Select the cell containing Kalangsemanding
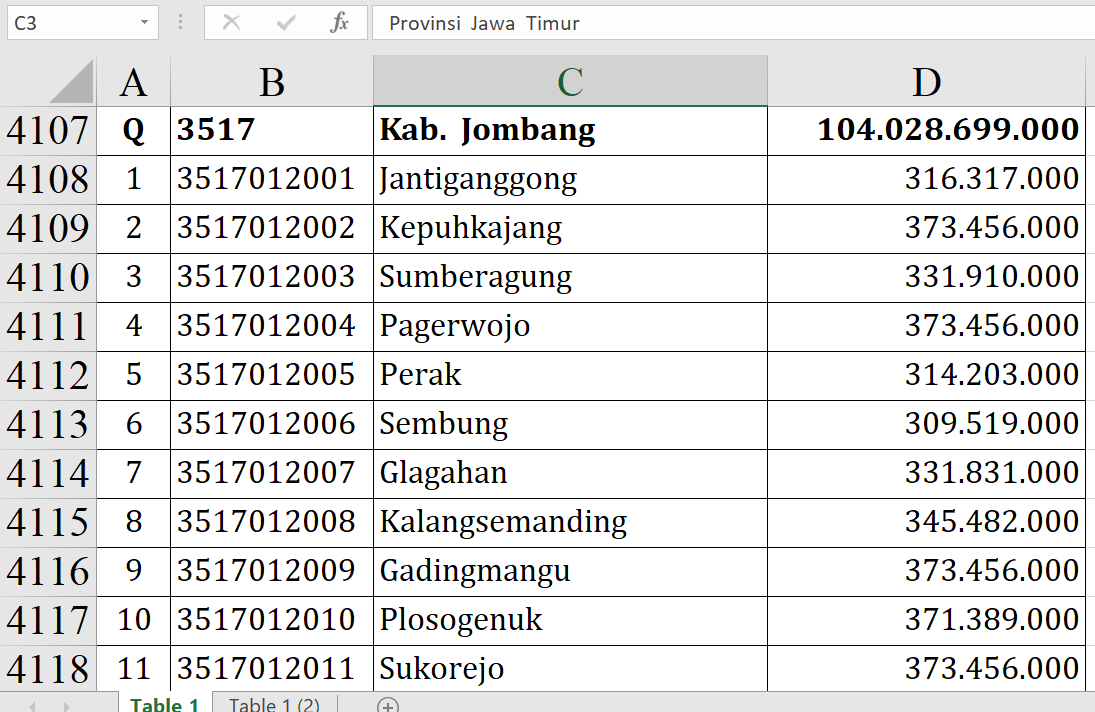This screenshot has height=712, width=1095. (x=570, y=522)
